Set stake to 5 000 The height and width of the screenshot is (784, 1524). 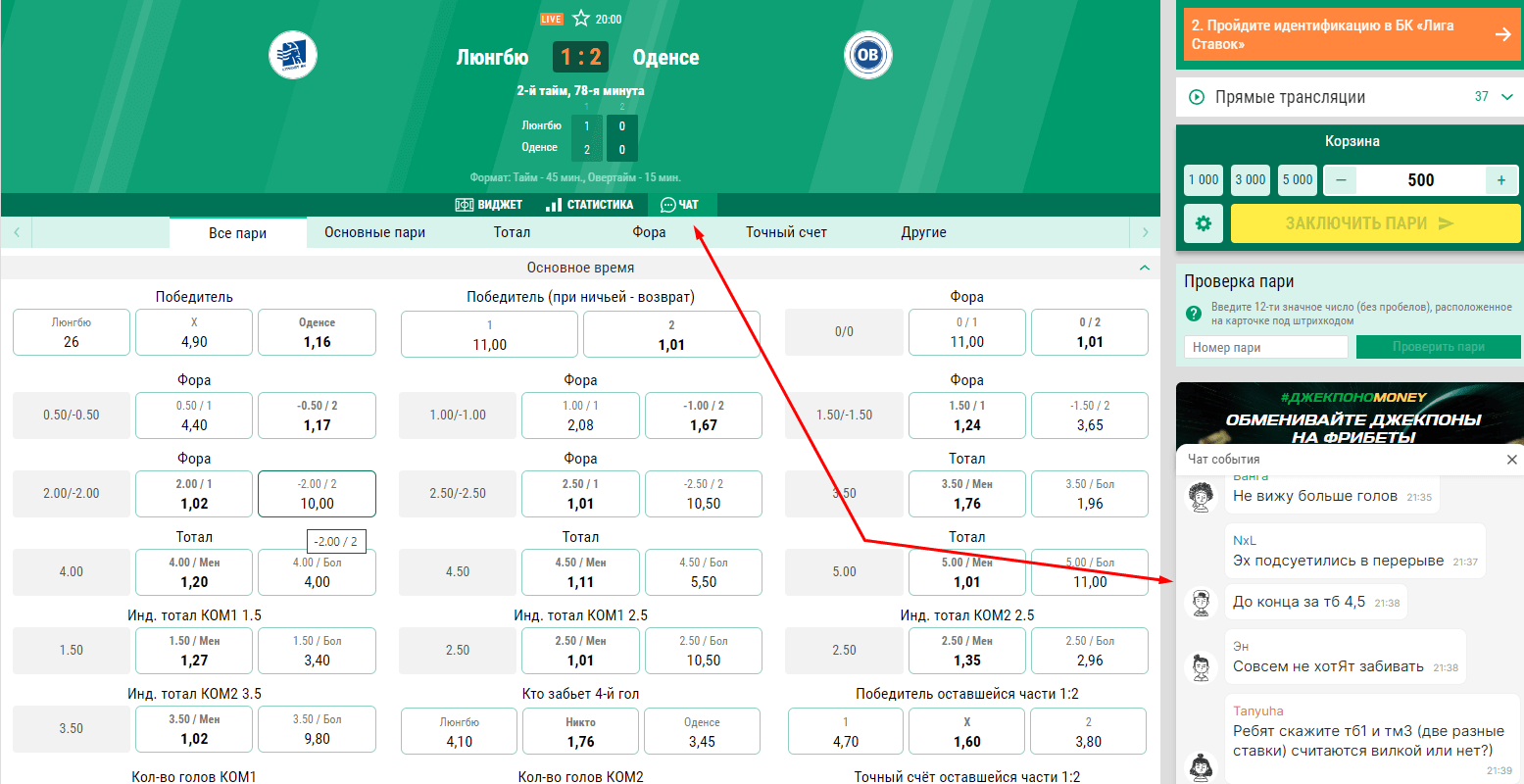pyautogui.click(x=1298, y=180)
